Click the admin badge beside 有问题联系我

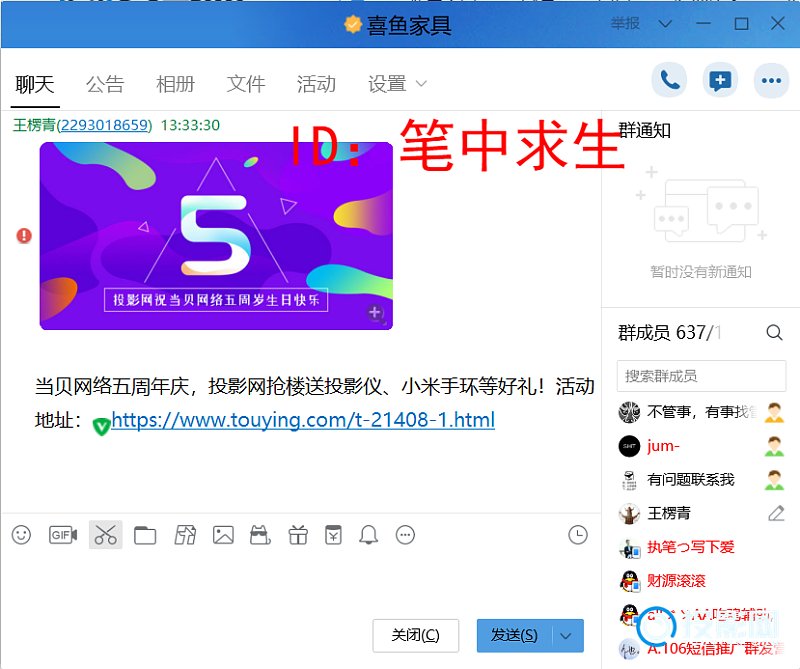(774, 480)
